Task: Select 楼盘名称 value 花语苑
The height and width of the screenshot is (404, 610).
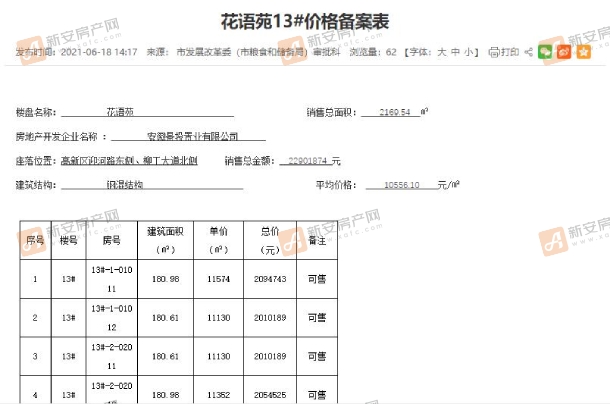Action: click(x=120, y=112)
